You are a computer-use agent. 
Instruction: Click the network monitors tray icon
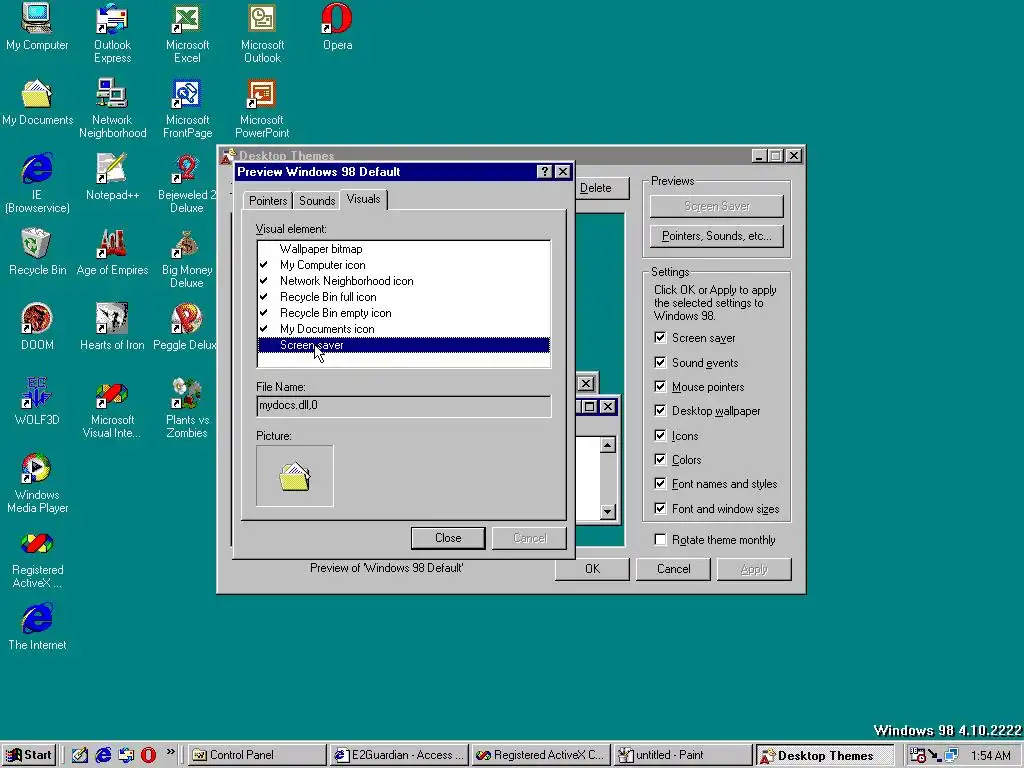coord(952,756)
